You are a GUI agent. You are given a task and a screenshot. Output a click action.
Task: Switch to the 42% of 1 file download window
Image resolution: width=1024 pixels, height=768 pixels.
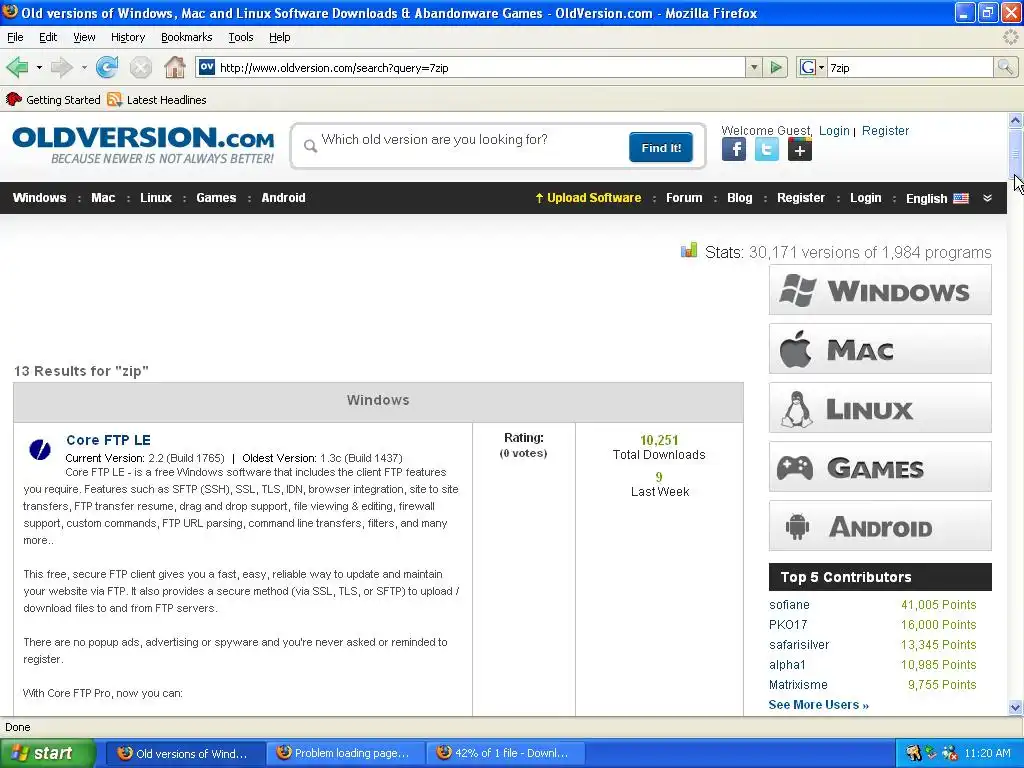click(x=505, y=753)
